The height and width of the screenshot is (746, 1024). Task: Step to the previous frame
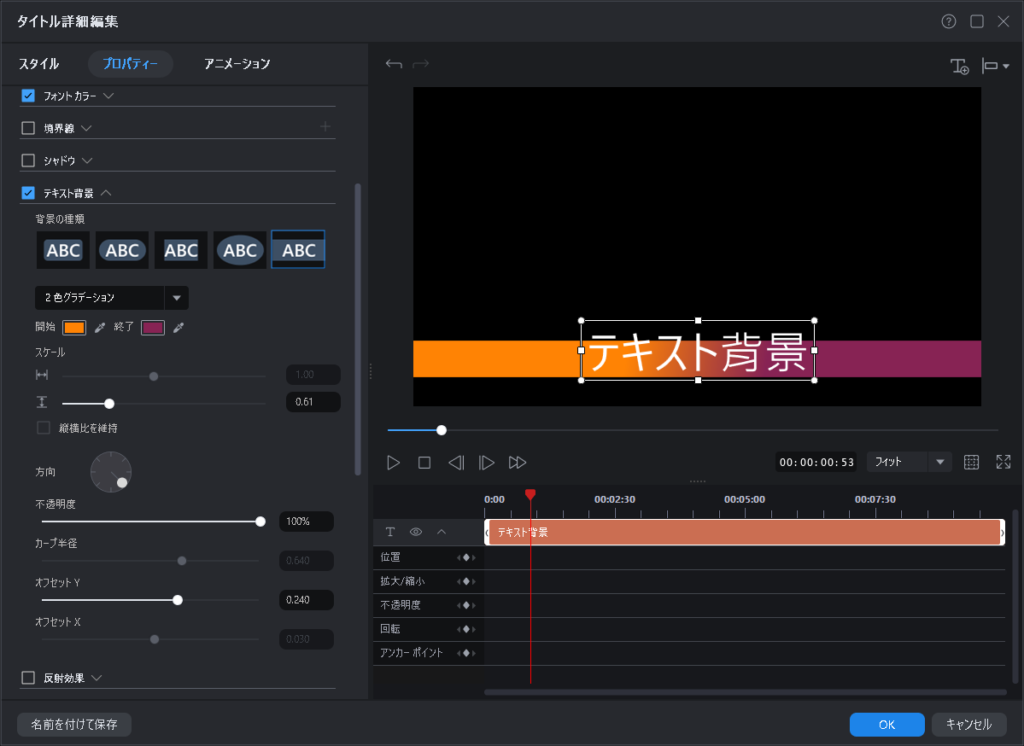pos(455,462)
